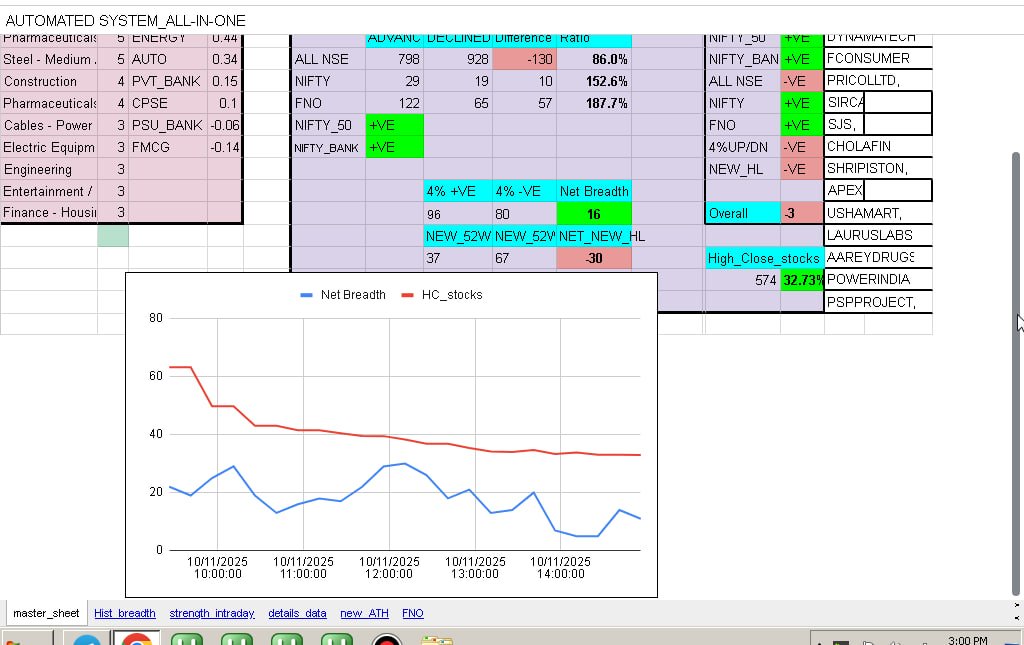Click the ALL NSE Difference cell -130

pos(524,59)
